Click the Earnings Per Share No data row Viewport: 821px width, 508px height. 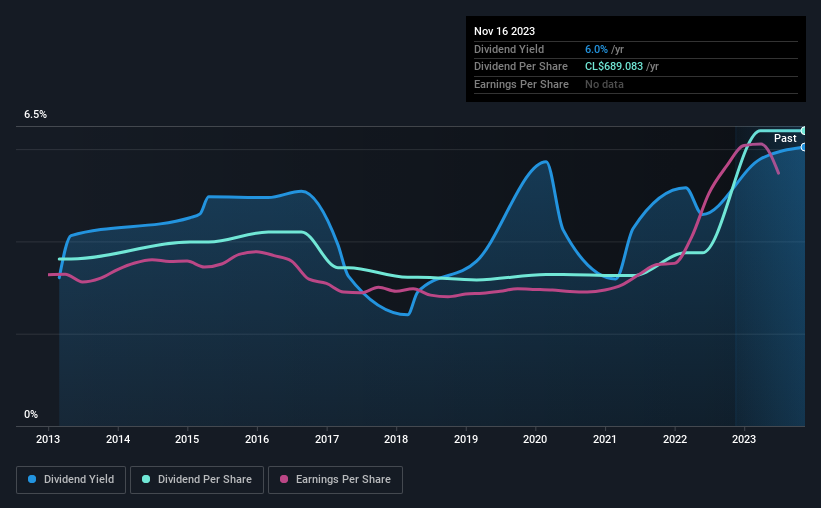(x=636, y=84)
